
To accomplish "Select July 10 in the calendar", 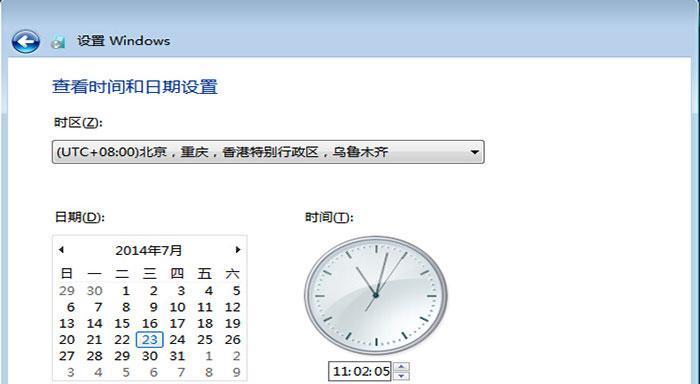I will [177, 307].
